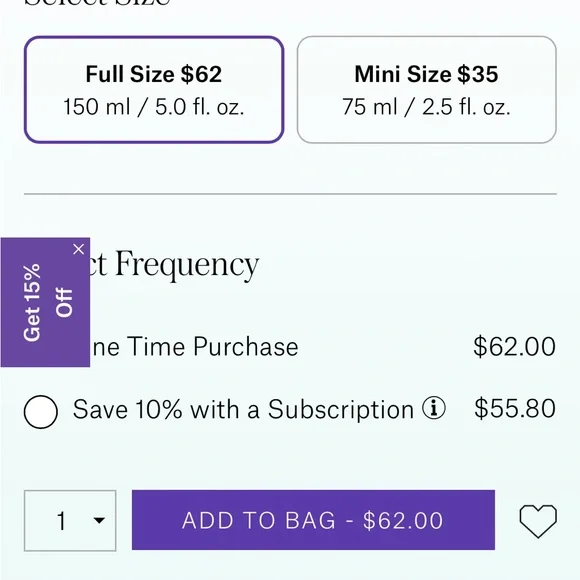The image size is (580, 580).
Task: Select the Save 10% subscription radio button
Action: pos(41,412)
